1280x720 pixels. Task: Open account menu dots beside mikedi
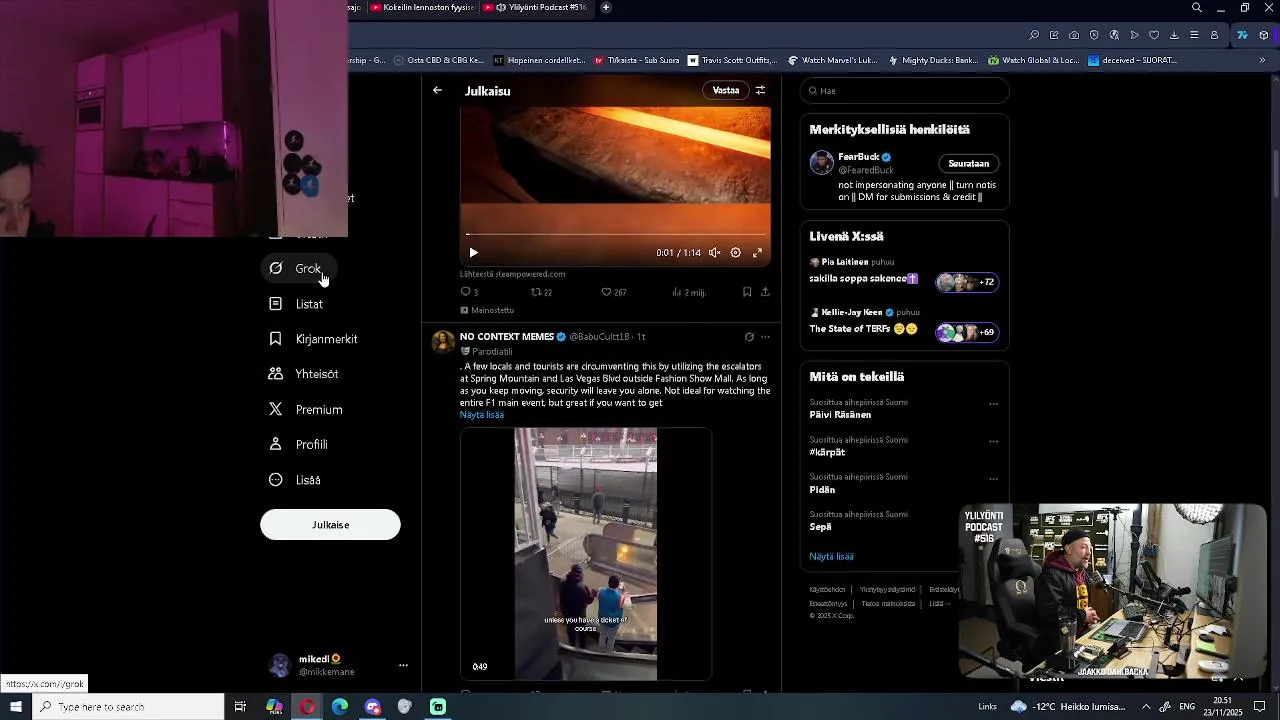pos(403,666)
